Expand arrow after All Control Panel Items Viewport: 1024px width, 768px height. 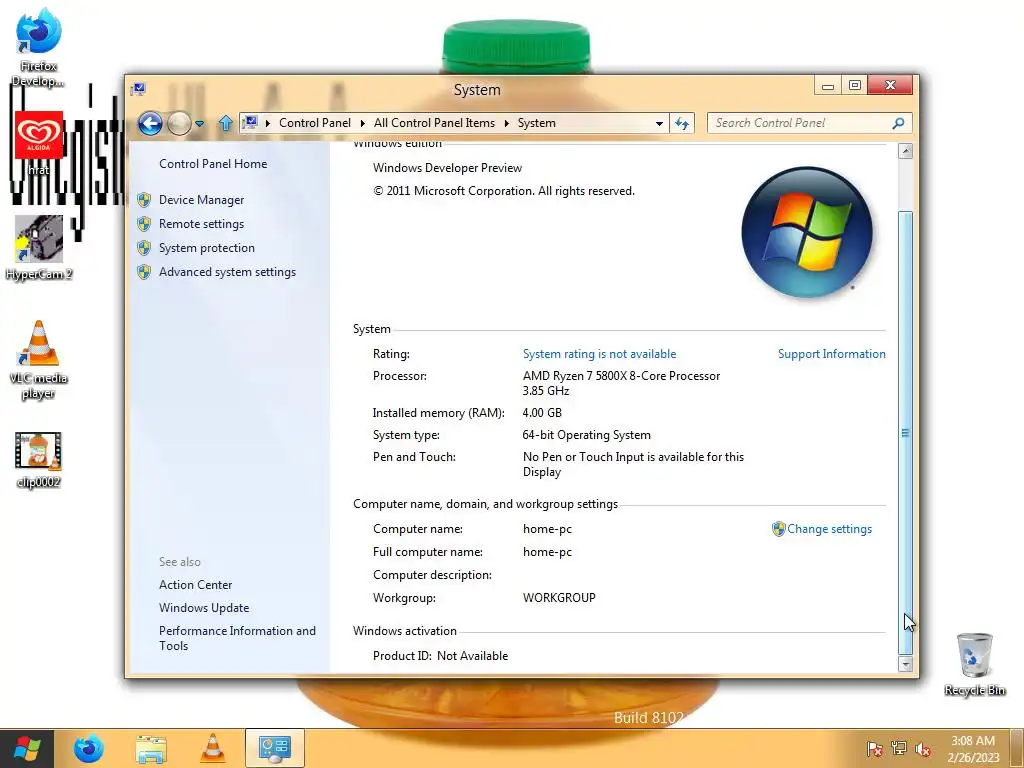point(506,123)
